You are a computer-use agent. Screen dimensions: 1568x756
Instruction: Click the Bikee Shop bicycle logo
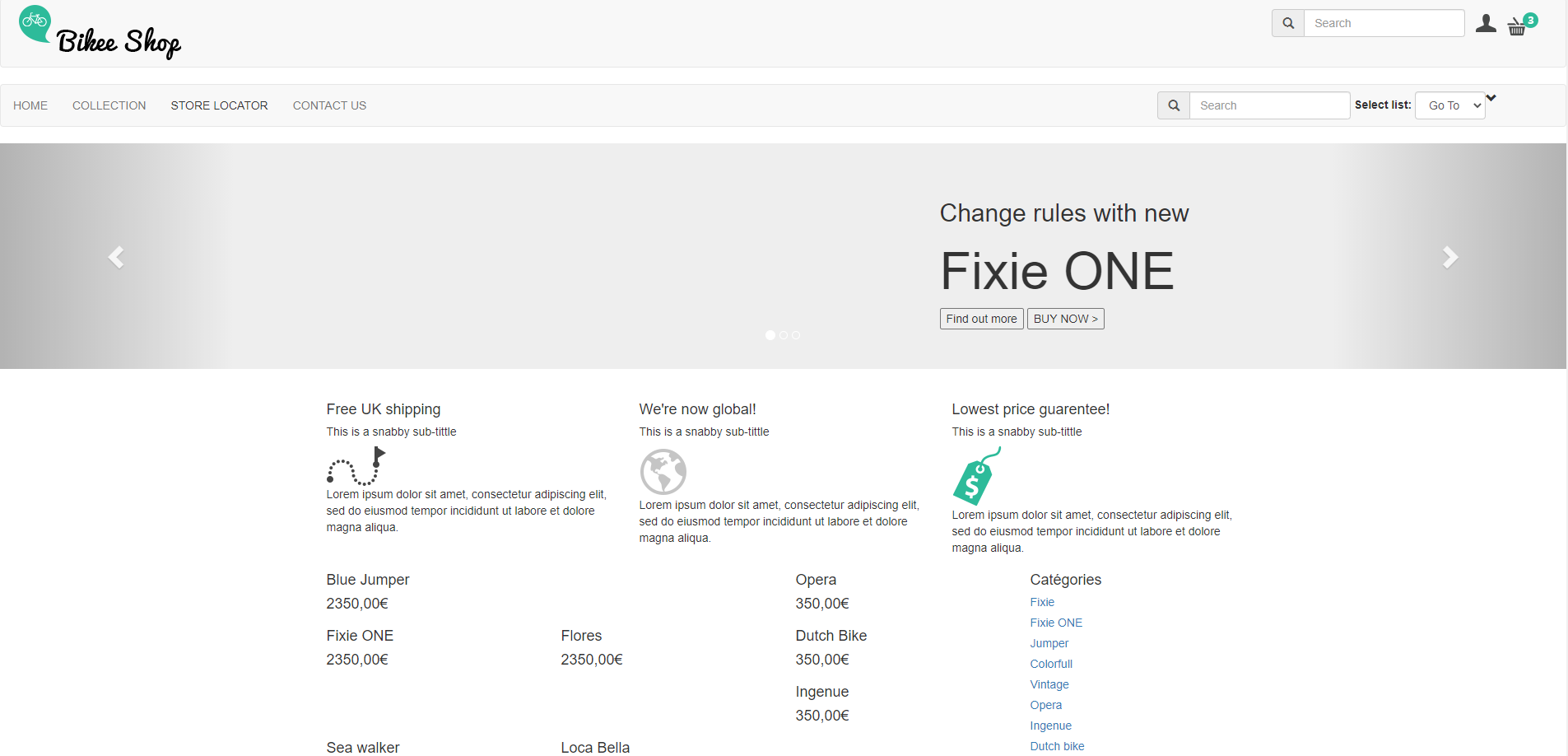(35, 22)
